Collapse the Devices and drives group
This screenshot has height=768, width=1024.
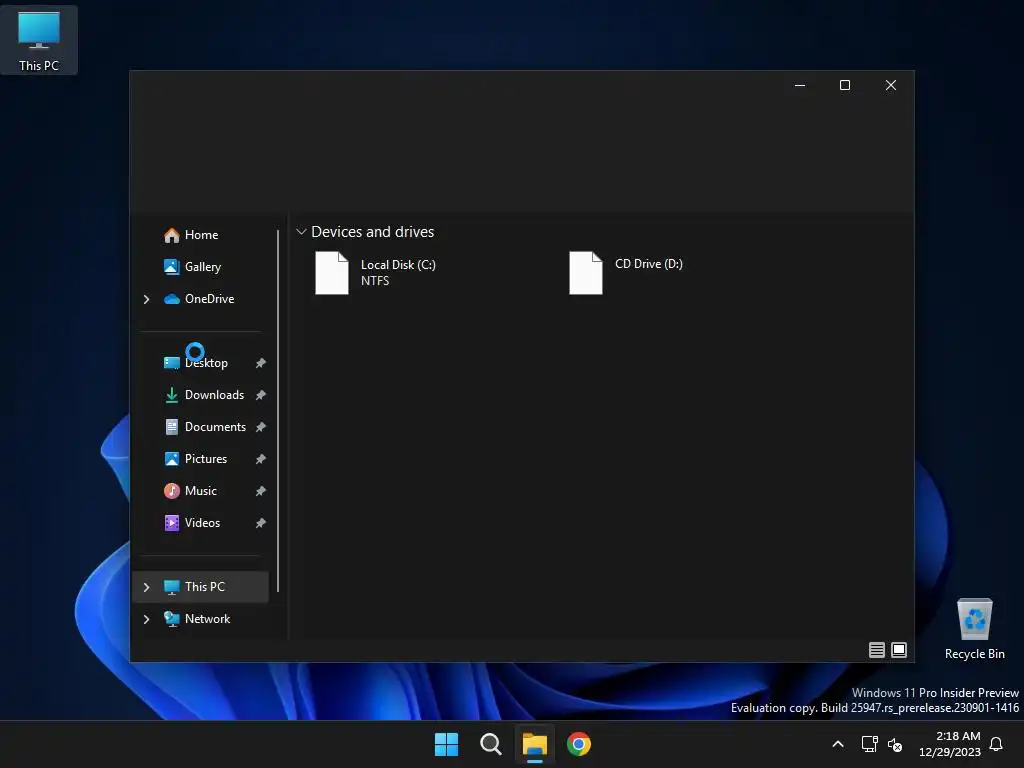click(301, 232)
